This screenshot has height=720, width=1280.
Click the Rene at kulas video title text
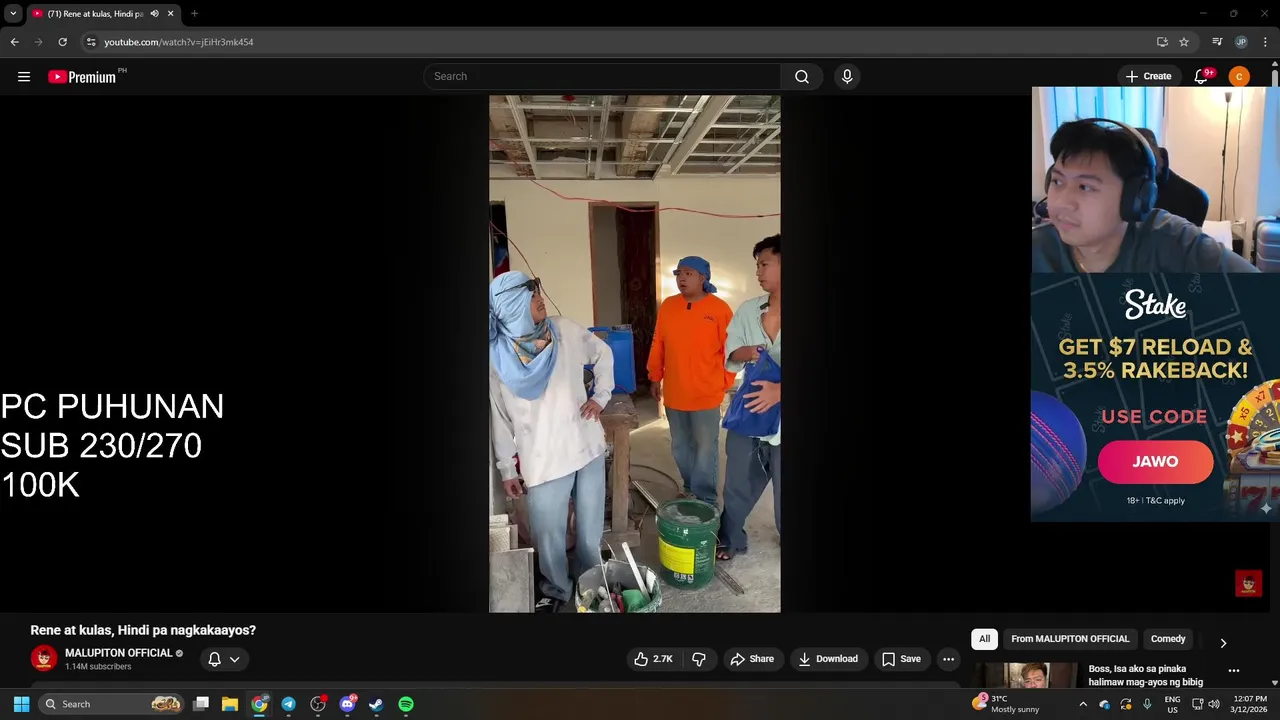pos(143,630)
